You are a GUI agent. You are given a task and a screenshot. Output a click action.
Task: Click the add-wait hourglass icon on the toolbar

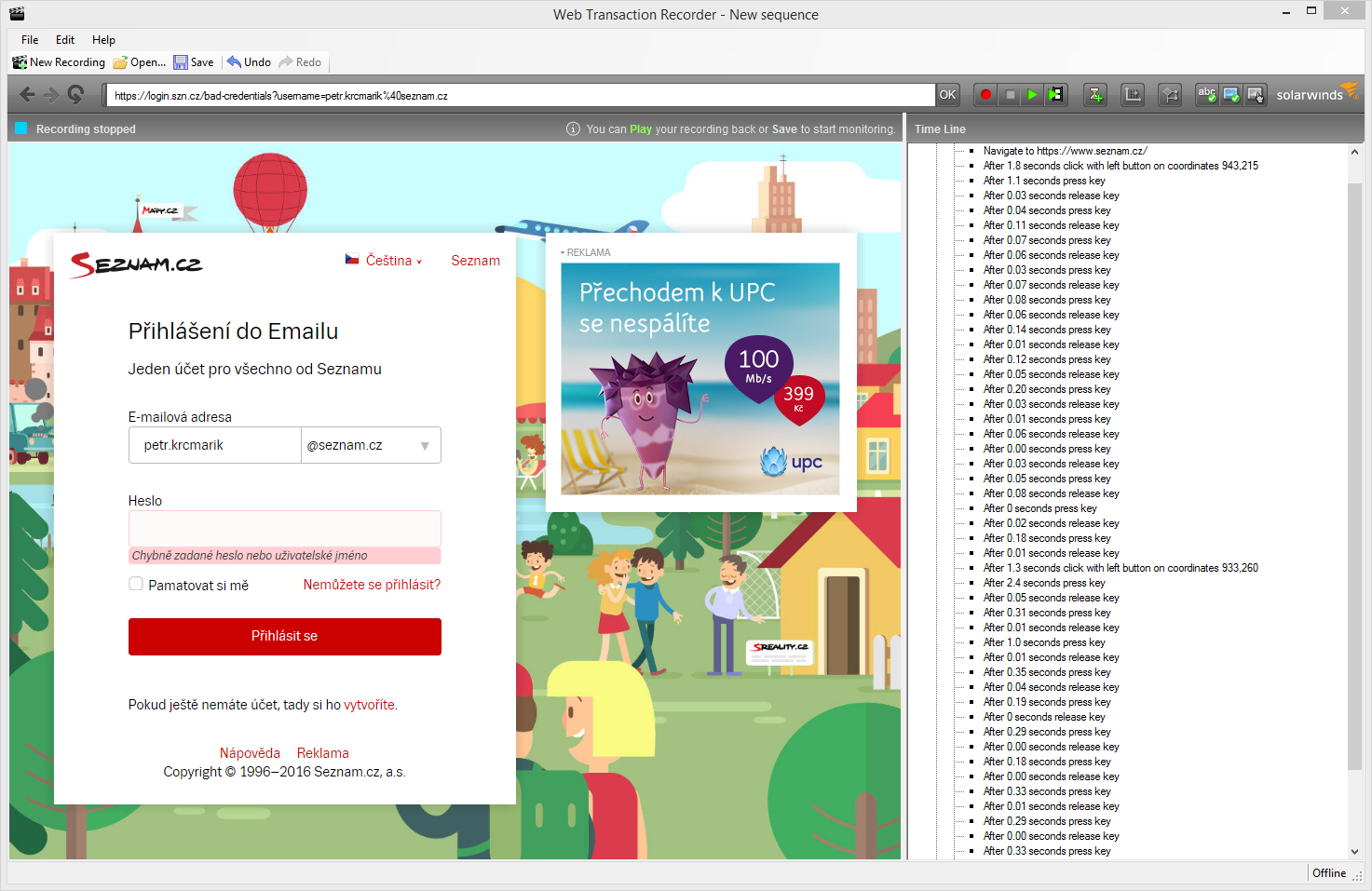coord(1095,94)
